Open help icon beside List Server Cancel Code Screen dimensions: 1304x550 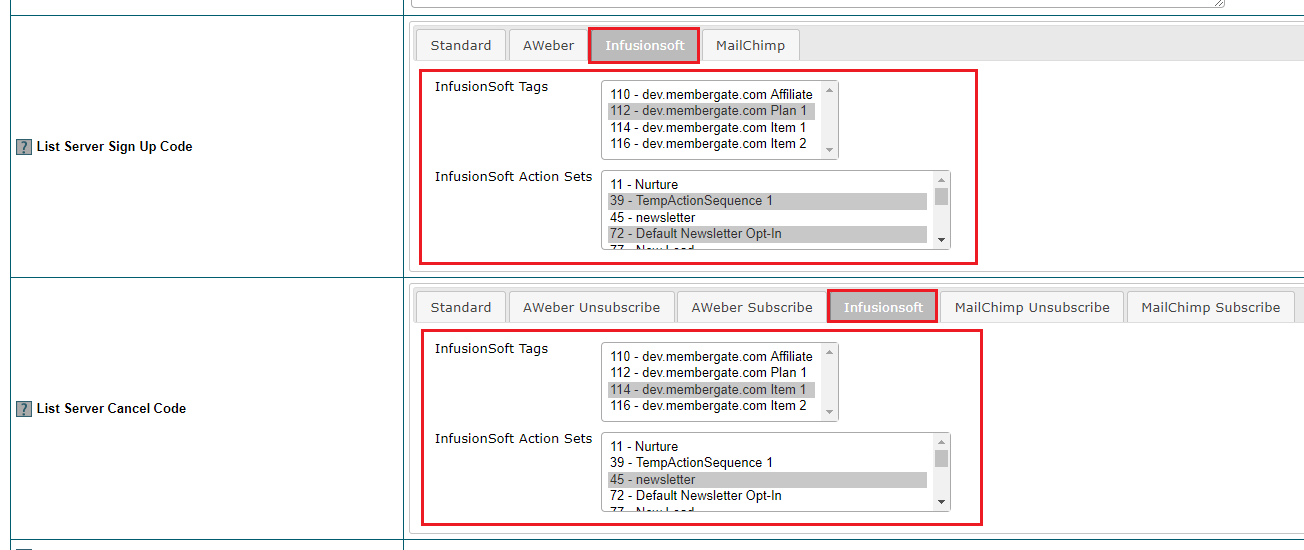pyautogui.click(x=24, y=409)
